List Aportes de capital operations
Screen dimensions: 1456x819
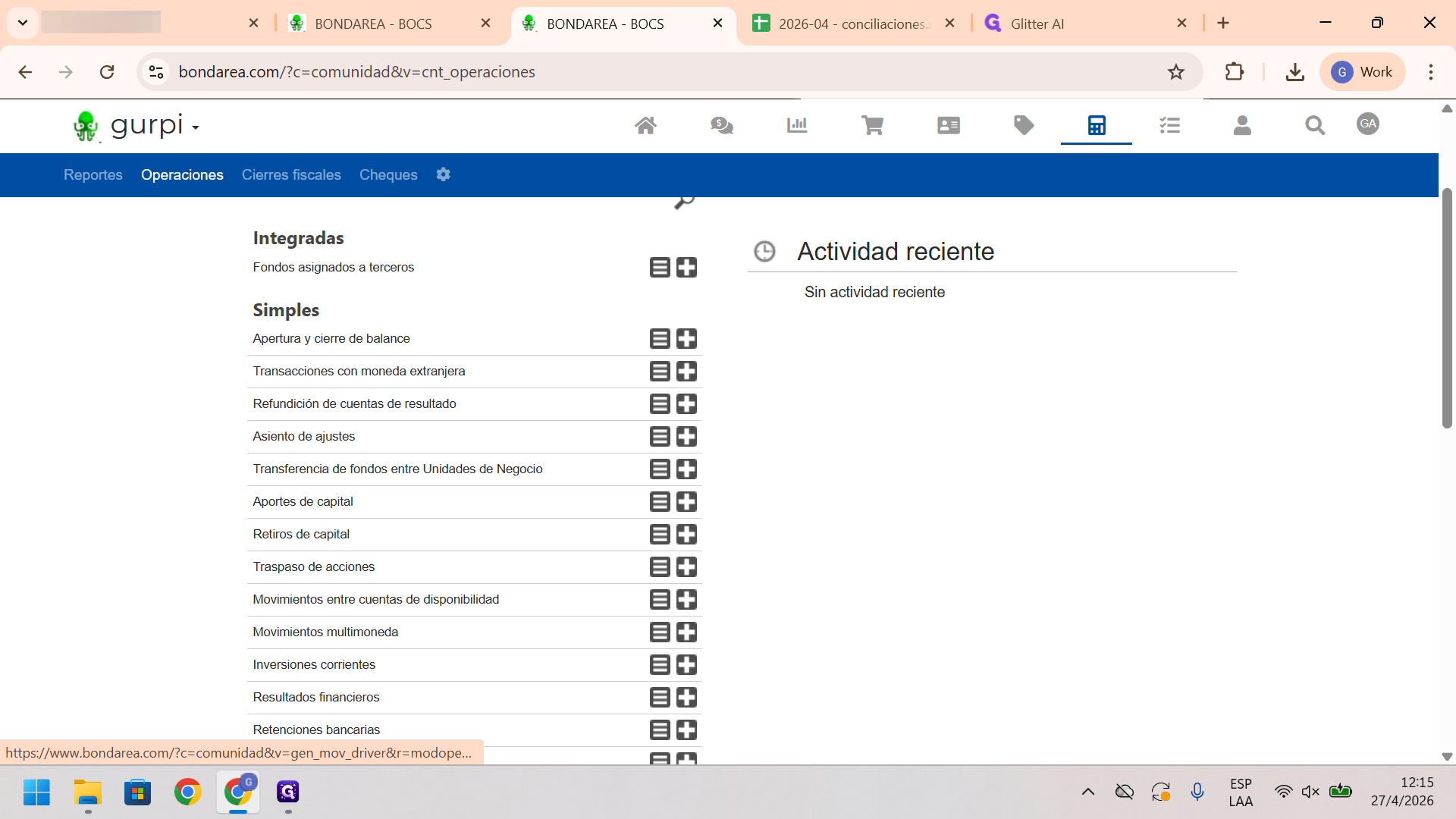click(x=660, y=501)
